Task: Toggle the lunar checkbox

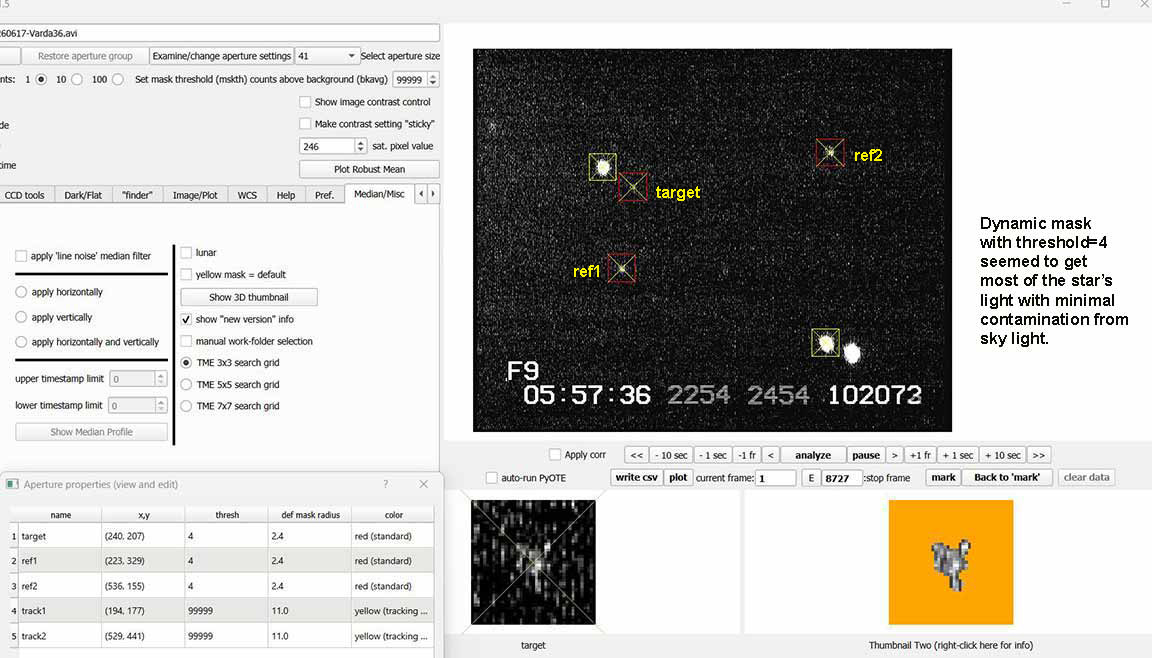Action: [x=187, y=253]
